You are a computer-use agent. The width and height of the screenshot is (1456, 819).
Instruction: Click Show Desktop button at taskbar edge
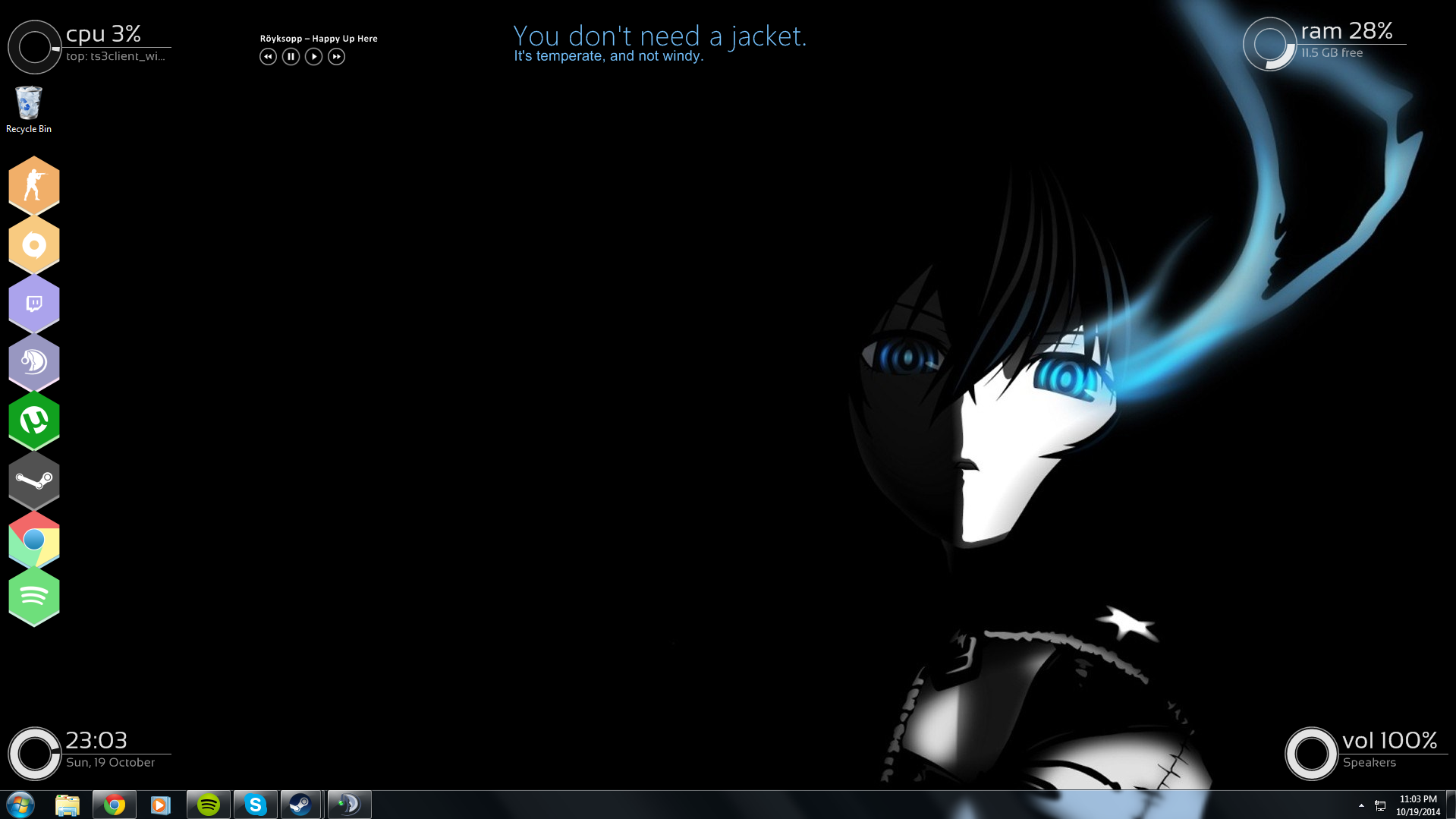click(1451, 805)
